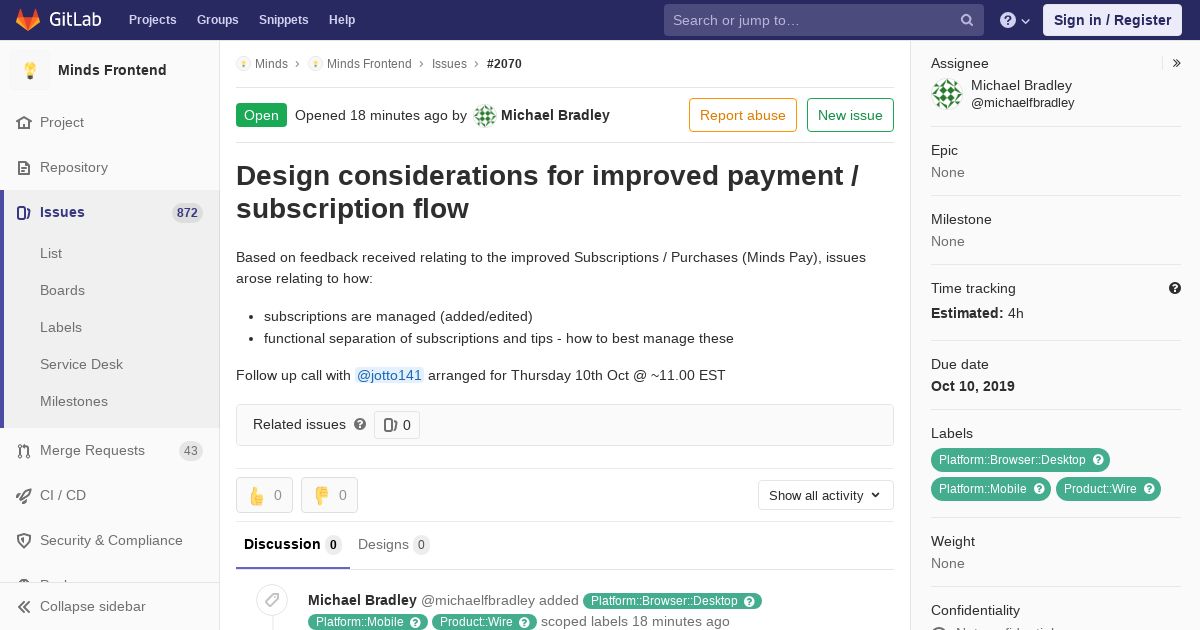Click help icon on activity Platform::Browser::Desktop label

[750, 601]
